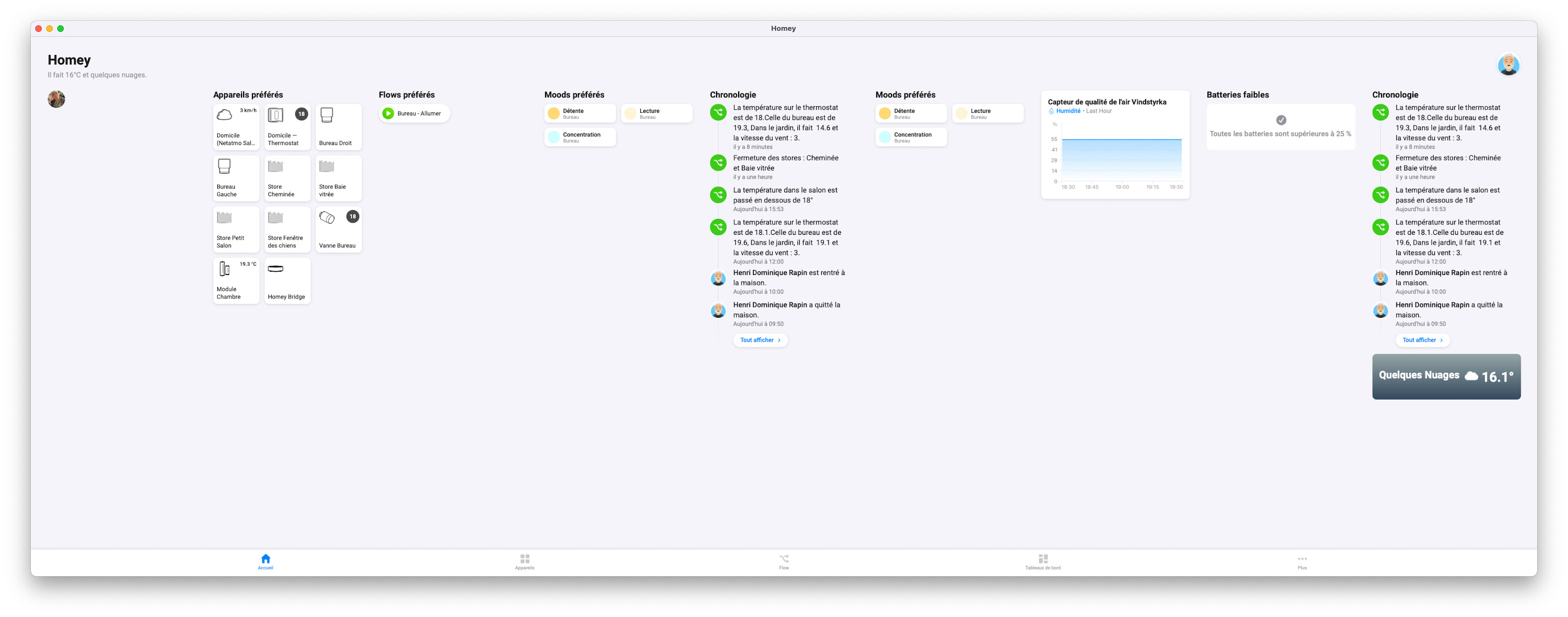Screen dimensions: 1568x617
Task: Open the Vanne Bureau valve tile
Action: click(x=338, y=229)
